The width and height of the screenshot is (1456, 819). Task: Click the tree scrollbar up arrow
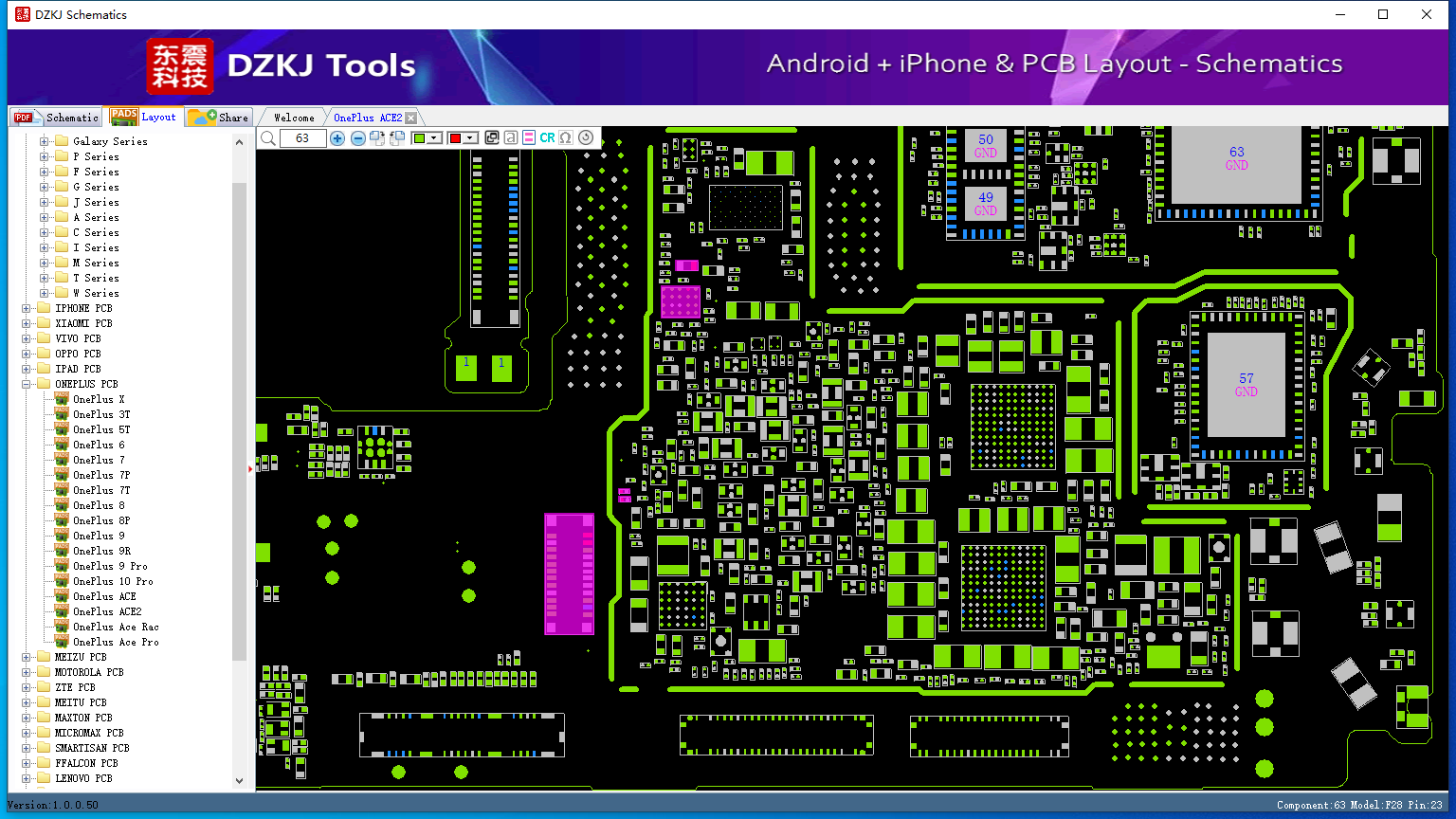point(239,142)
